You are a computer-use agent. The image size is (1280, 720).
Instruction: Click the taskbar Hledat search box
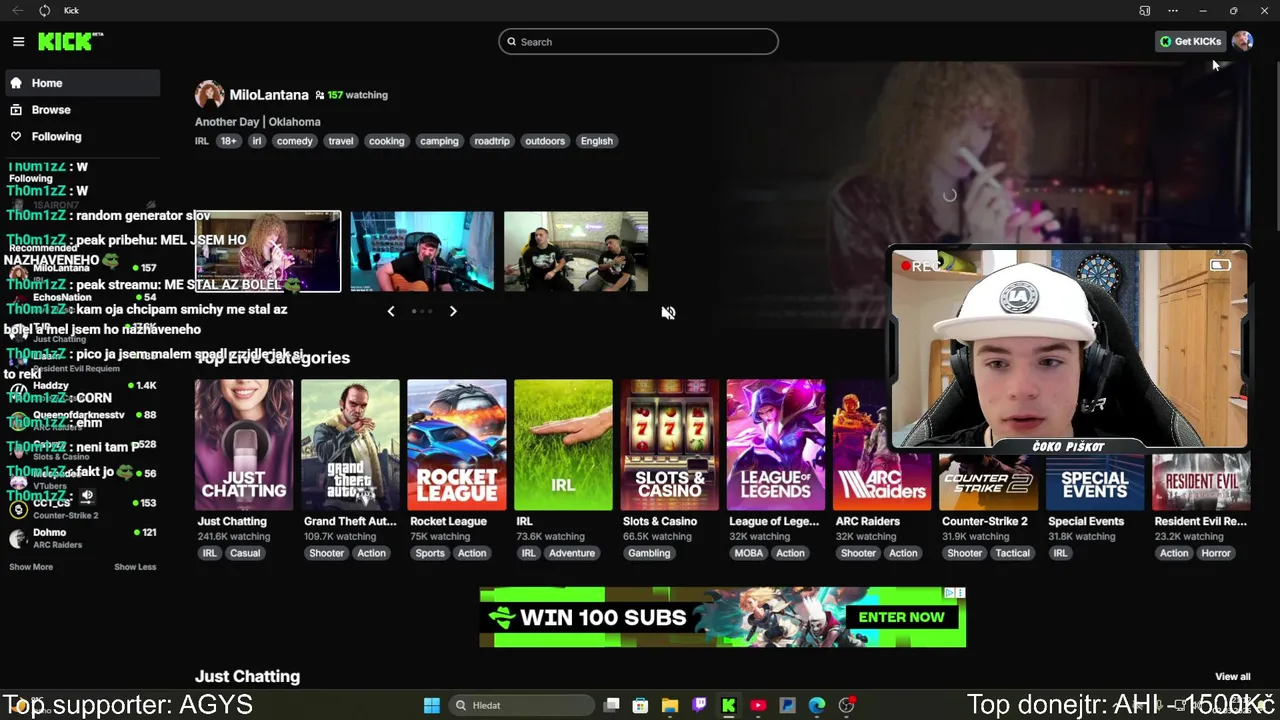tap(521, 705)
